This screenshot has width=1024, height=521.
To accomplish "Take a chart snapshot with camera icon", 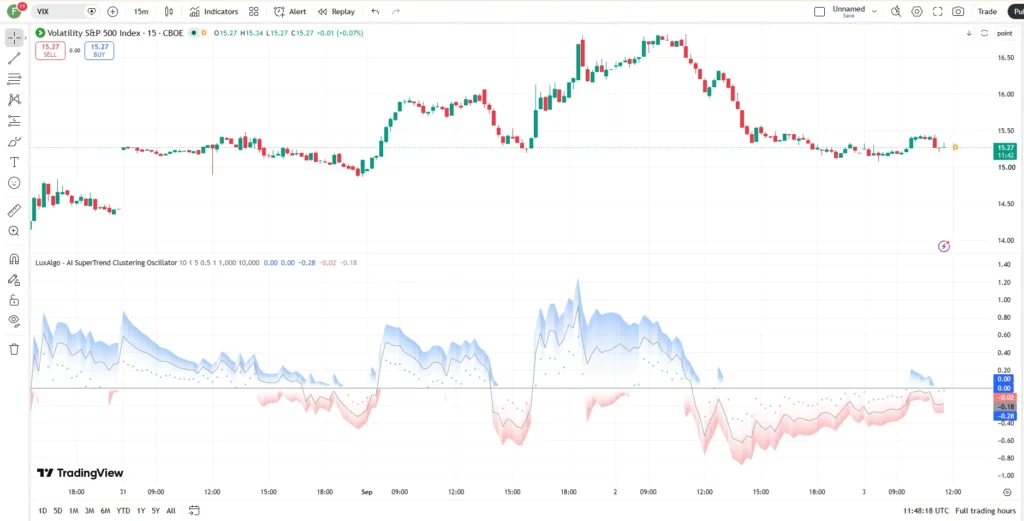I will click(x=958, y=12).
